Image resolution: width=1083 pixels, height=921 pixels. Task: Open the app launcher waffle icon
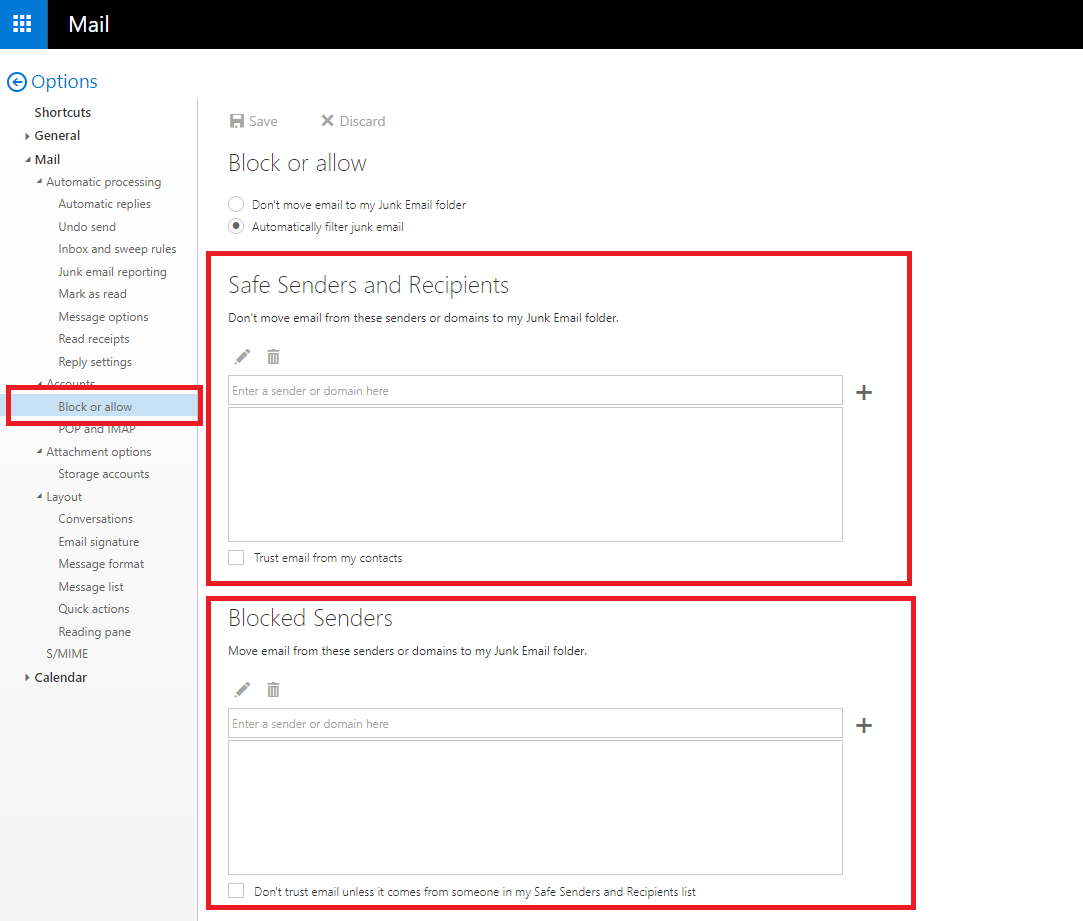(x=23, y=24)
